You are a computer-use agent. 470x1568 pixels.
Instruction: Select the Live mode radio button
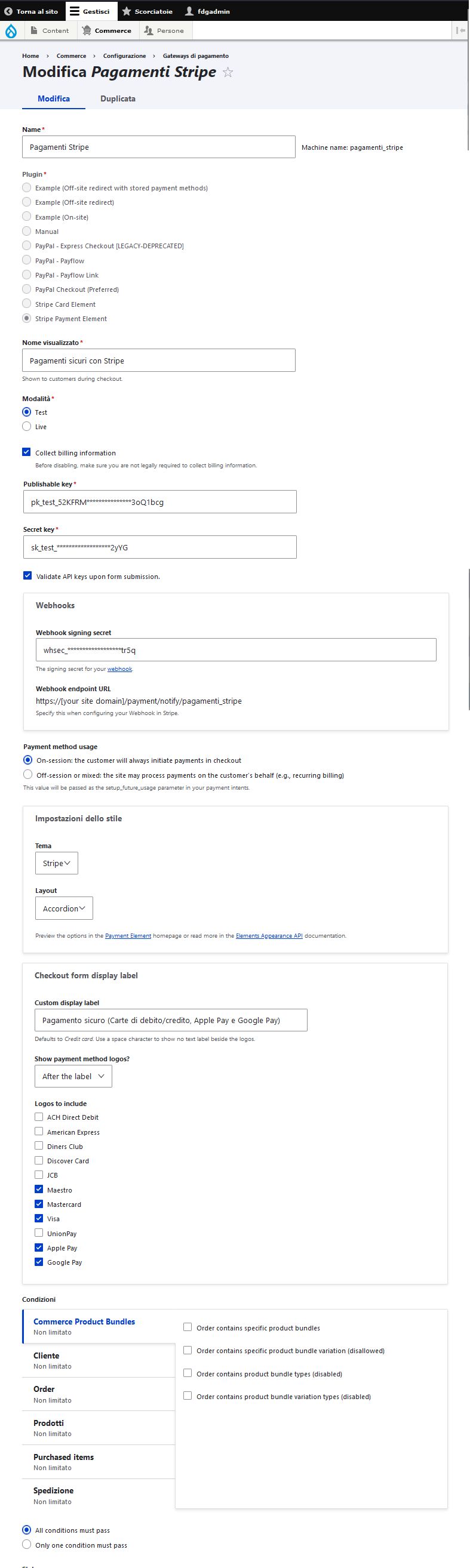pos(27,427)
